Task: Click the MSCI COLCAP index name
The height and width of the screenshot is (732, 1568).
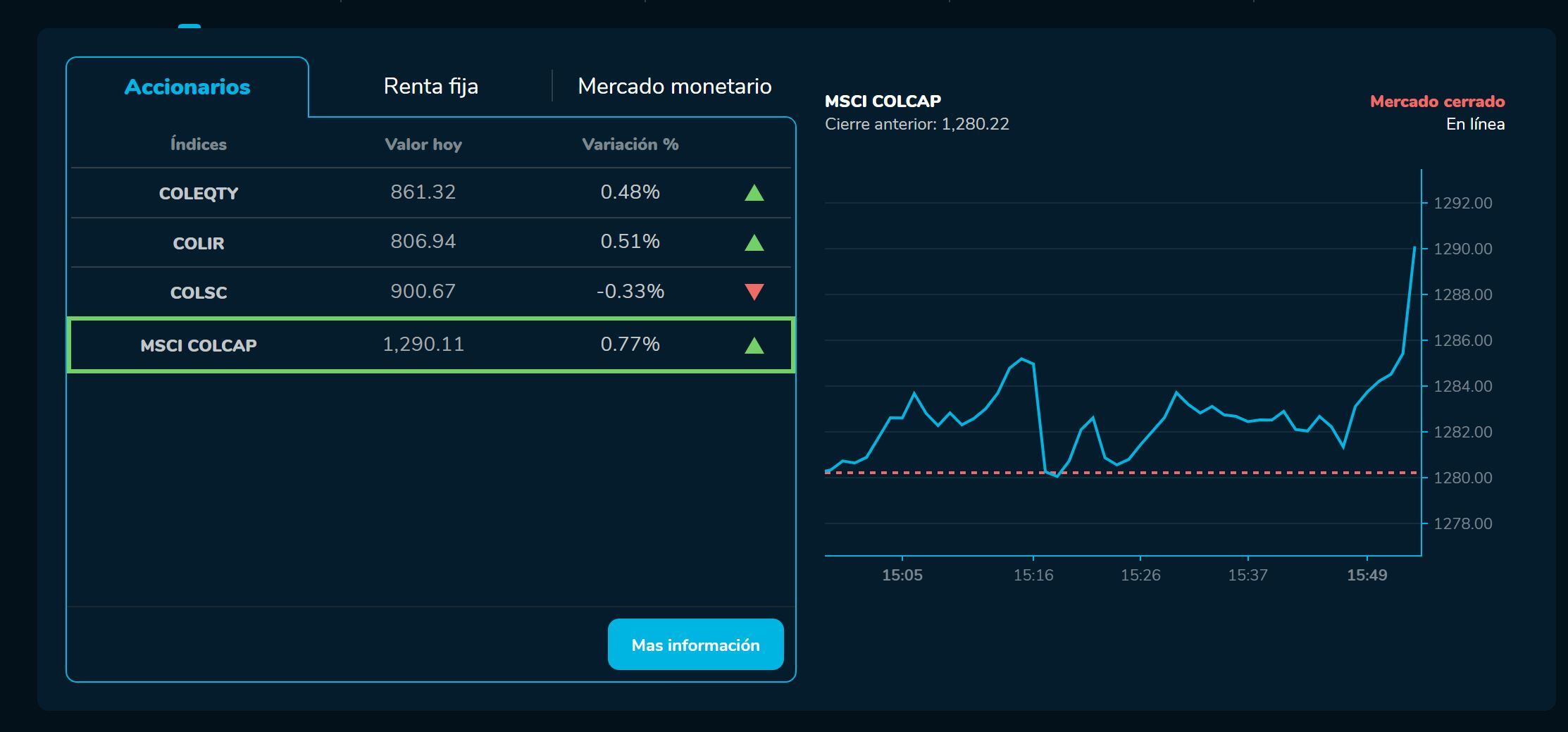Action: click(199, 345)
